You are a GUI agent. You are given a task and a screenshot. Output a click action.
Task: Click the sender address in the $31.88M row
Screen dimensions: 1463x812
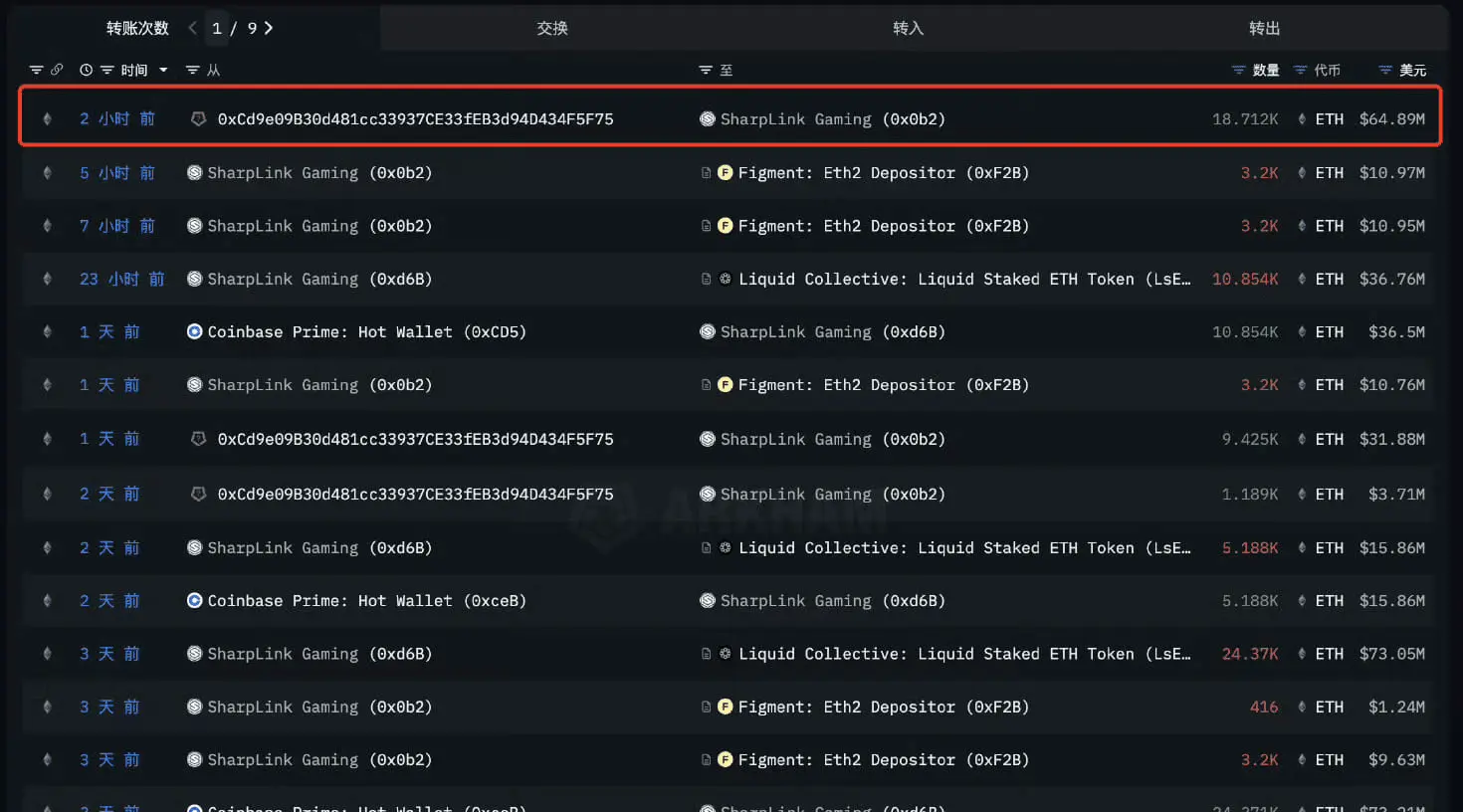tap(415, 439)
